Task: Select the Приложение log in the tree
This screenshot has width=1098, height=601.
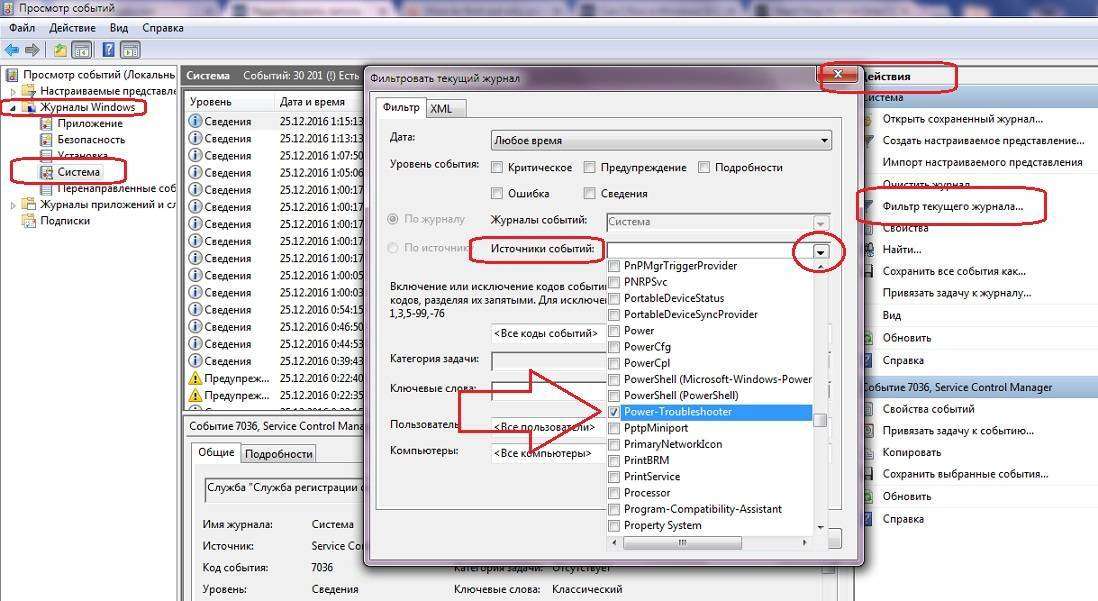Action: point(90,123)
